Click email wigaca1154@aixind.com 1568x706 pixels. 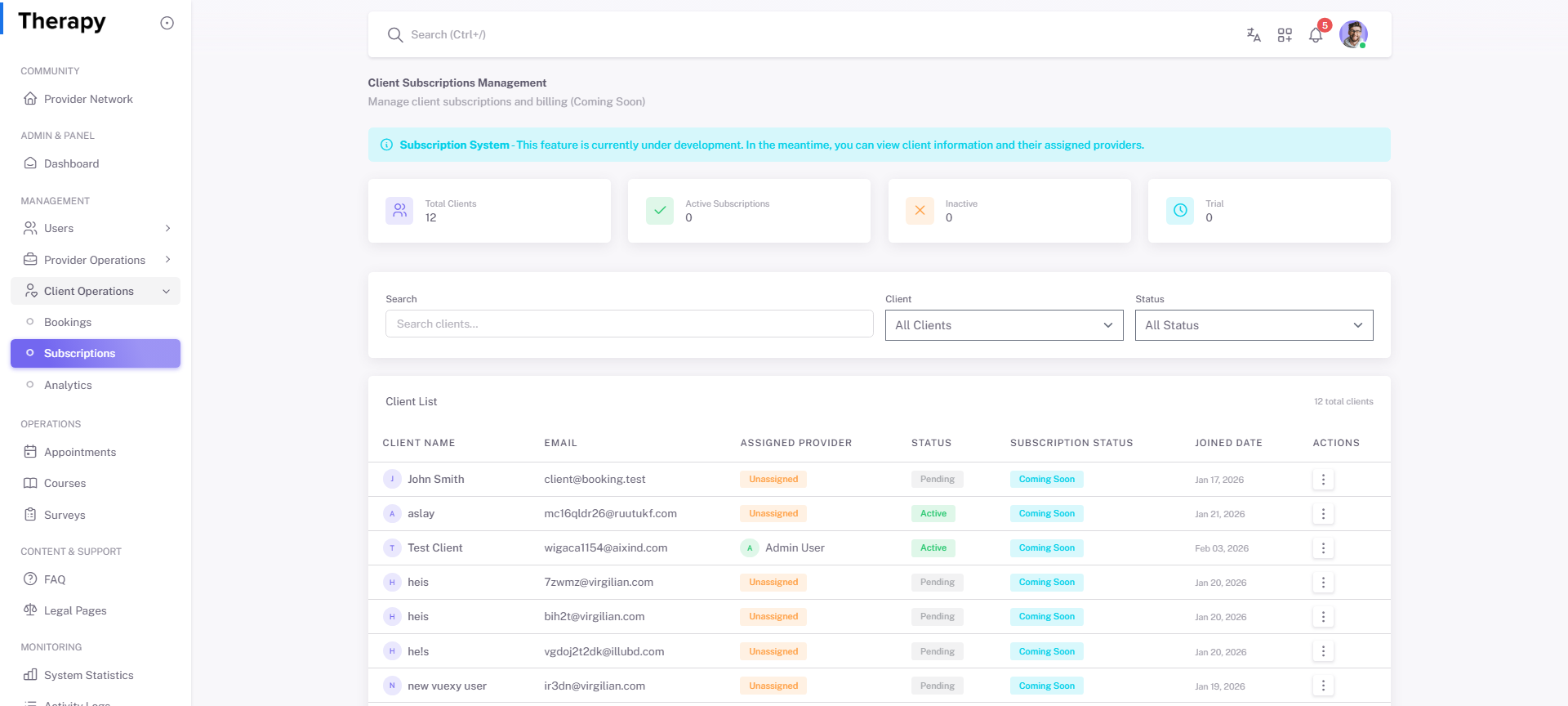click(606, 547)
